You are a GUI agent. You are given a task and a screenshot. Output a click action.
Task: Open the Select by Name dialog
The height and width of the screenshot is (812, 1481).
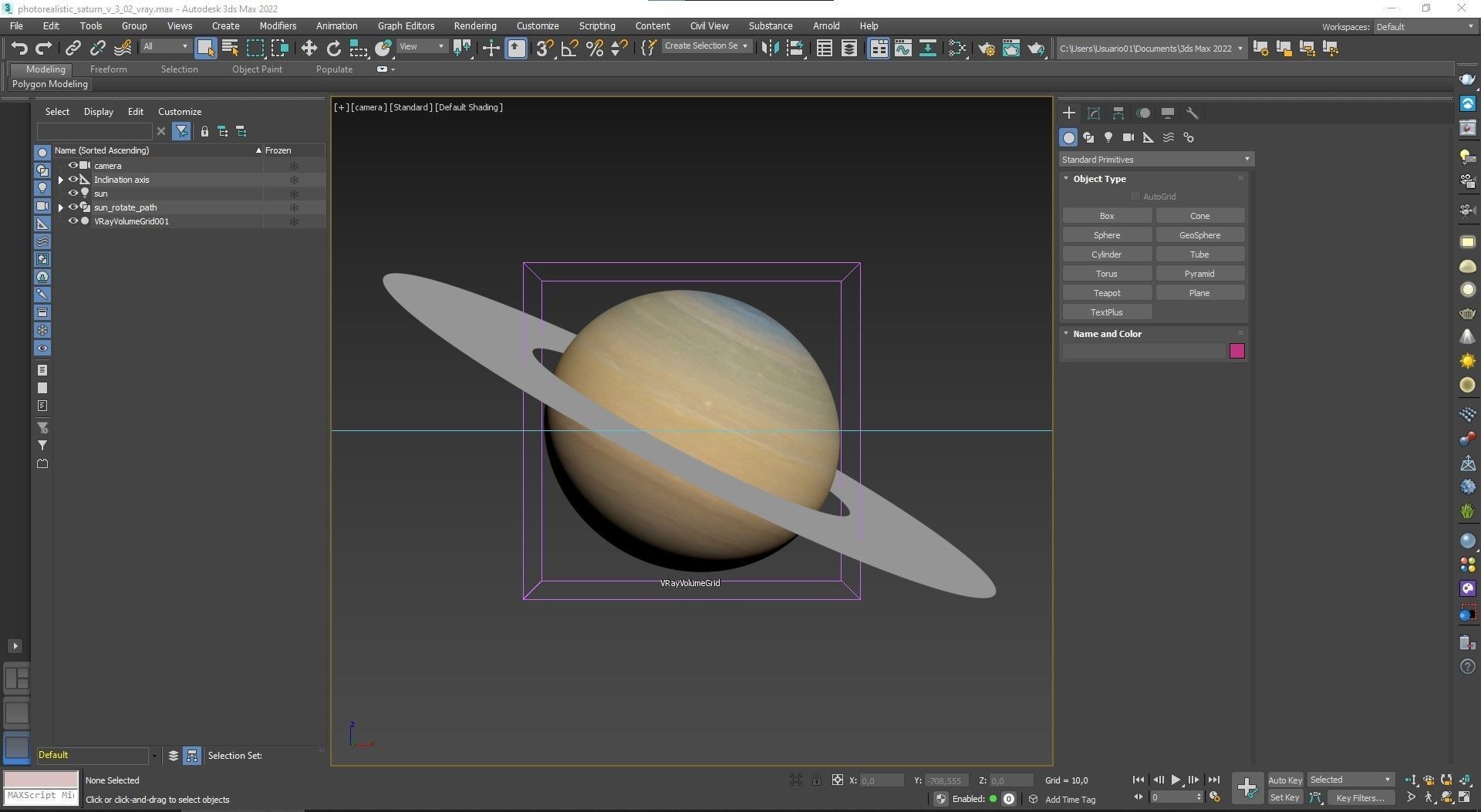(x=230, y=49)
